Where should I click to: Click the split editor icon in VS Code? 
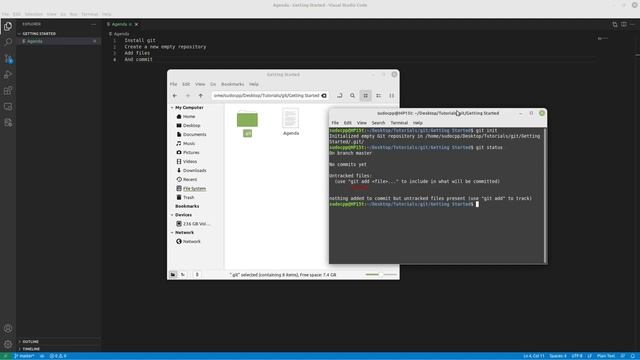pyautogui.click(x=624, y=24)
